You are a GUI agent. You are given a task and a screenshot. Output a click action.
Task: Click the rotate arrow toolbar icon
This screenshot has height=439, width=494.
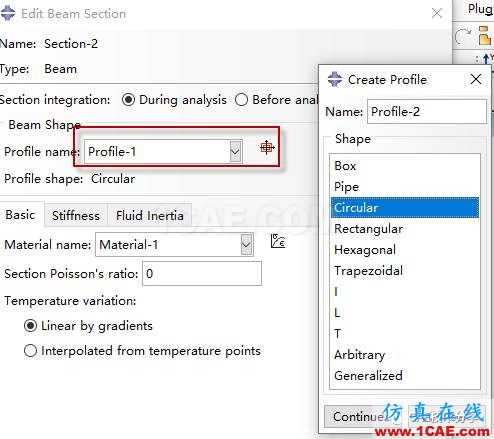[x=463, y=37]
